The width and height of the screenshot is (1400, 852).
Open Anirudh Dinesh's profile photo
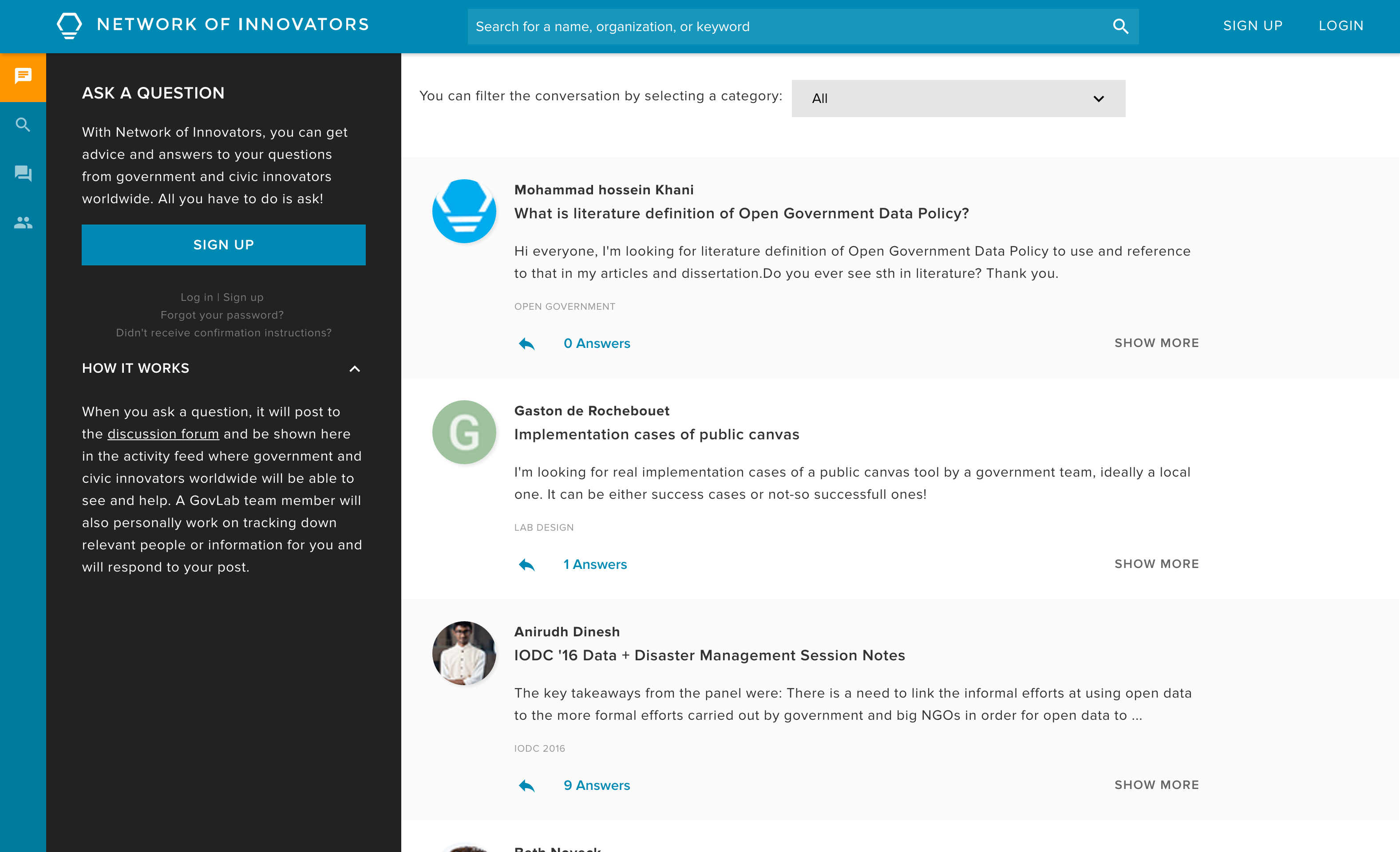pos(464,653)
